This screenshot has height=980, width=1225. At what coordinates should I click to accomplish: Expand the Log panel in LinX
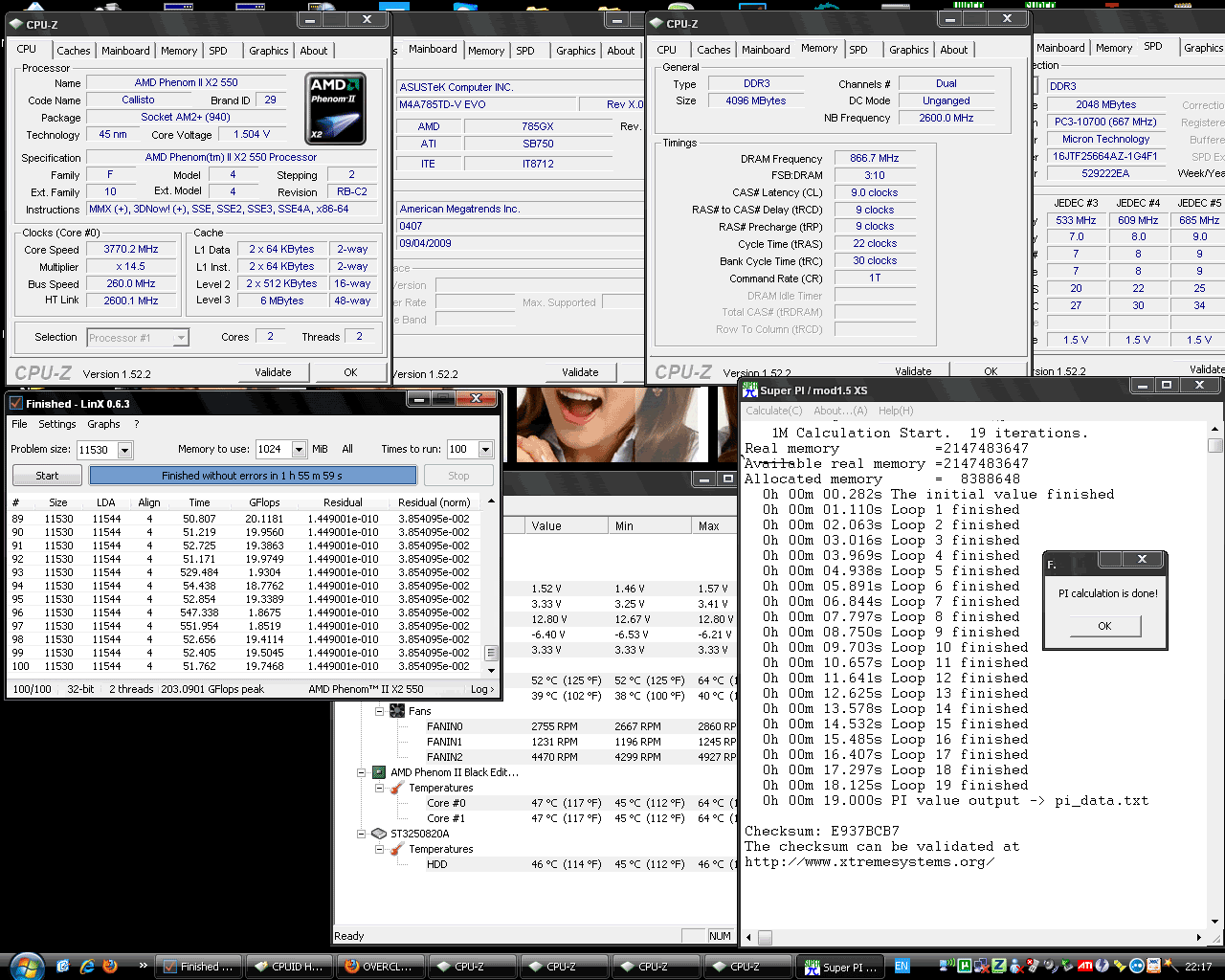pyautogui.click(x=482, y=689)
